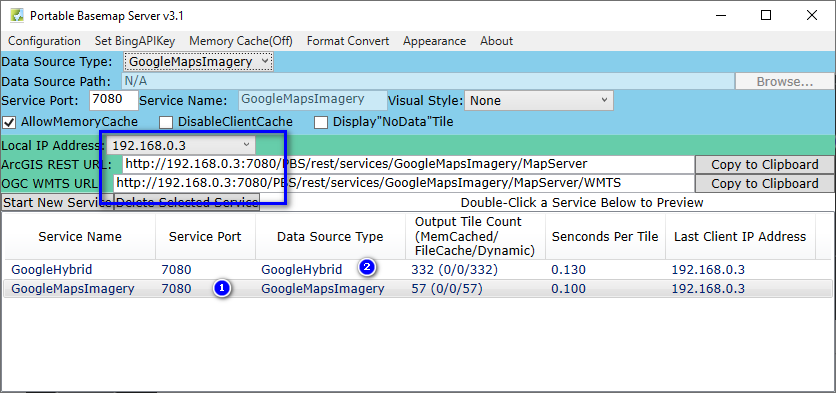
Task: Click GoogleHybrid row's service port 7080
Action: tap(176, 270)
